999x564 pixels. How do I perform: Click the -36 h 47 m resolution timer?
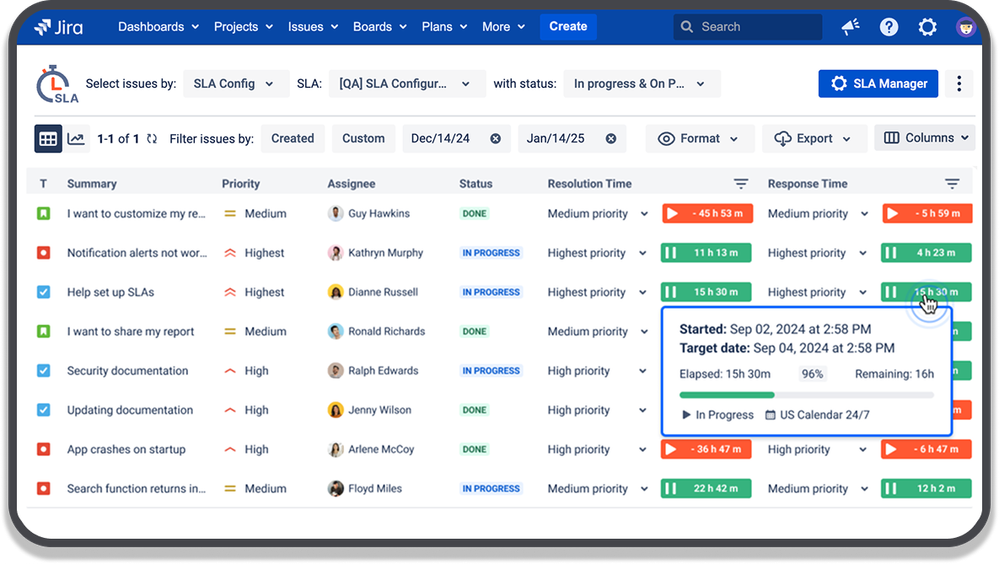(706, 449)
